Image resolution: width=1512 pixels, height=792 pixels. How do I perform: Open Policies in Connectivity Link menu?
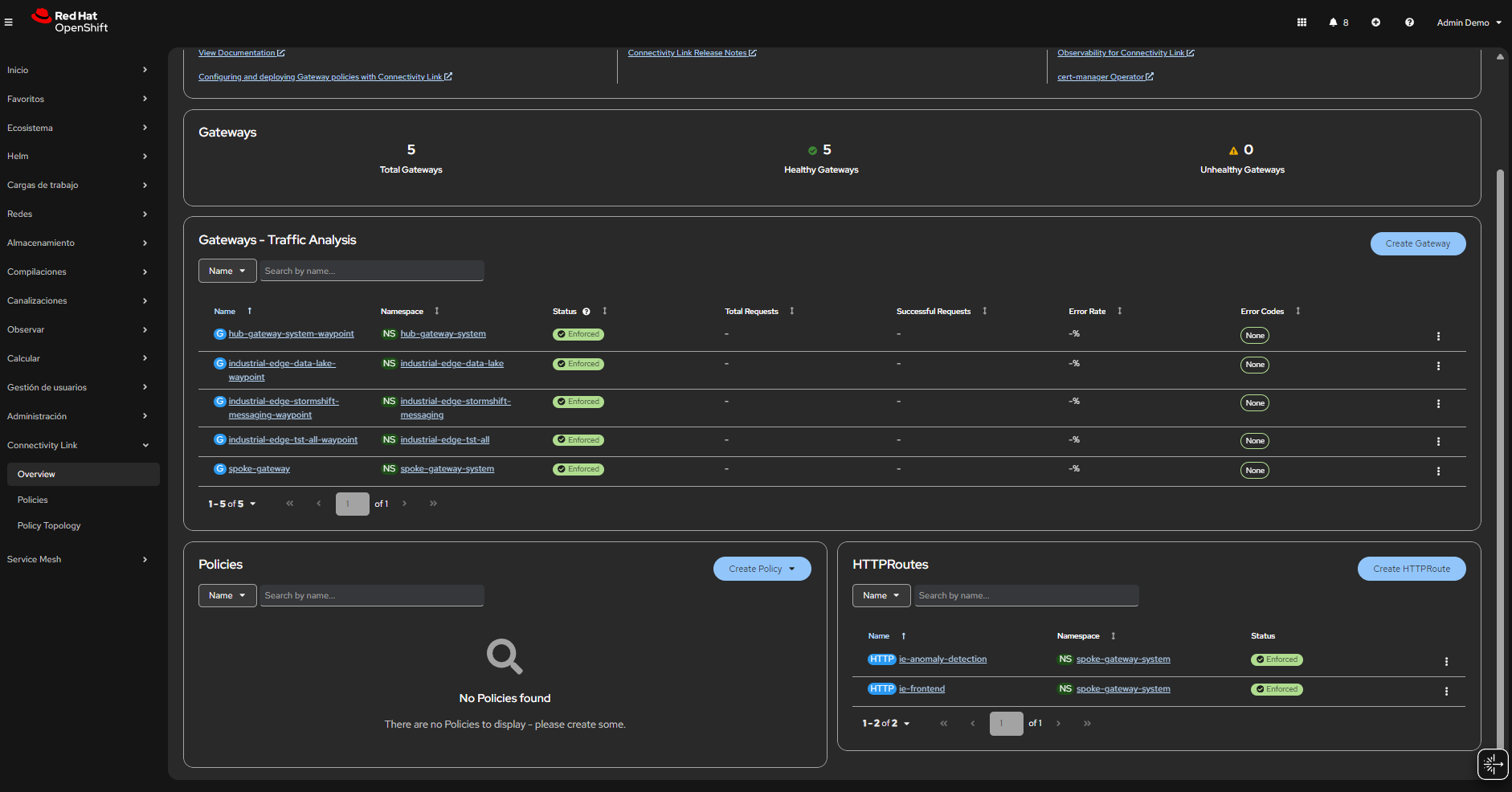84,500
